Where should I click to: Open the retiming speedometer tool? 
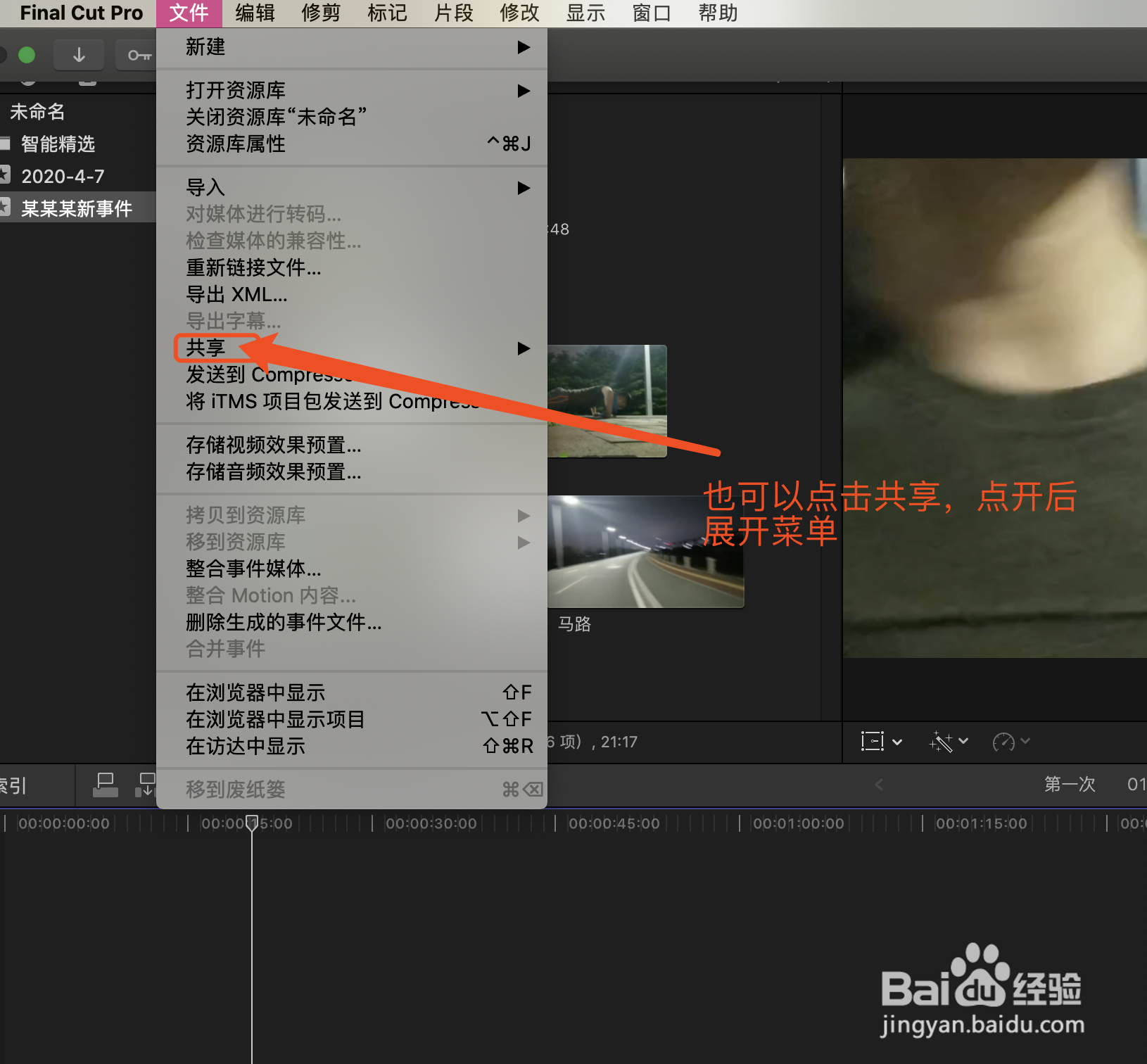pyautogui.click(x=1005, y=741)
